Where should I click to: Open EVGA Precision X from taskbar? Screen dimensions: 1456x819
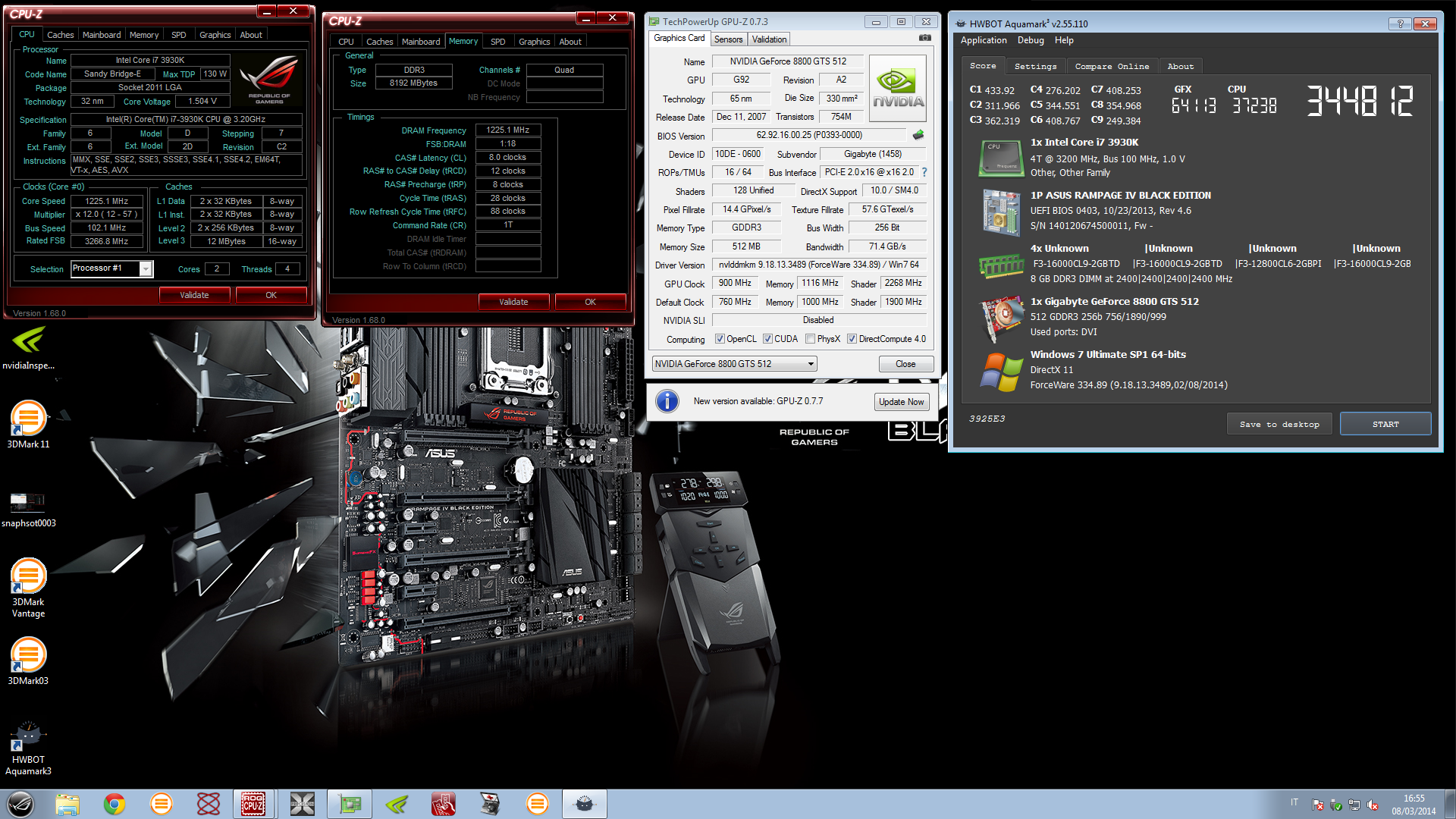(302, 804)
